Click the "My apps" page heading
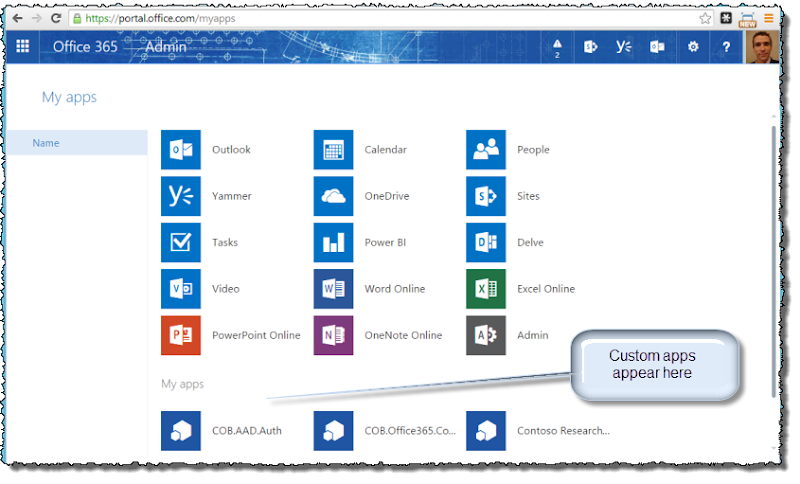The height and width of the screenshot is (484, 800). coord(69,97)
